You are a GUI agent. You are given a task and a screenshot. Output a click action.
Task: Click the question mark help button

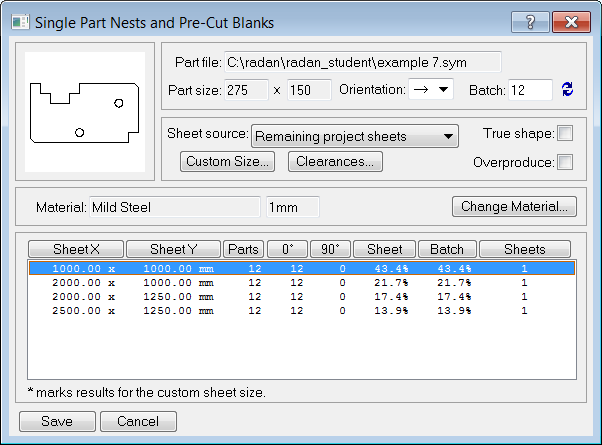coord(530,22)
